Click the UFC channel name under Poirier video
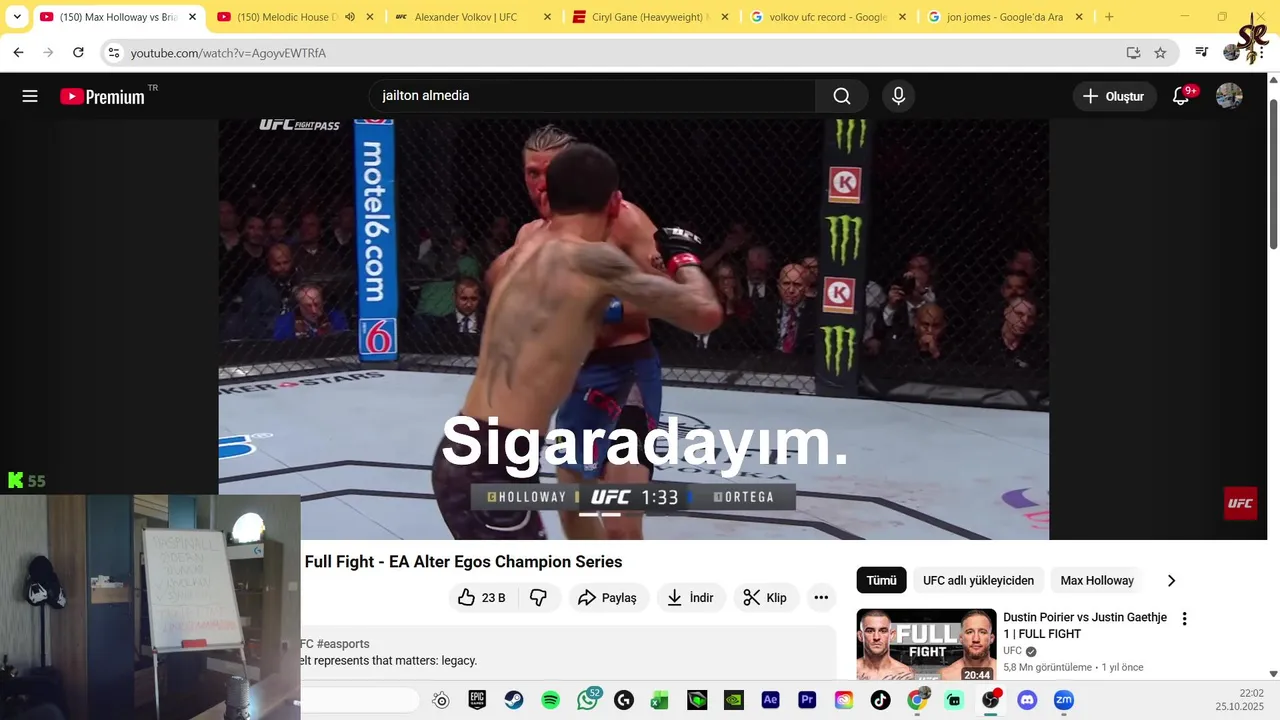 (1013, 651)
